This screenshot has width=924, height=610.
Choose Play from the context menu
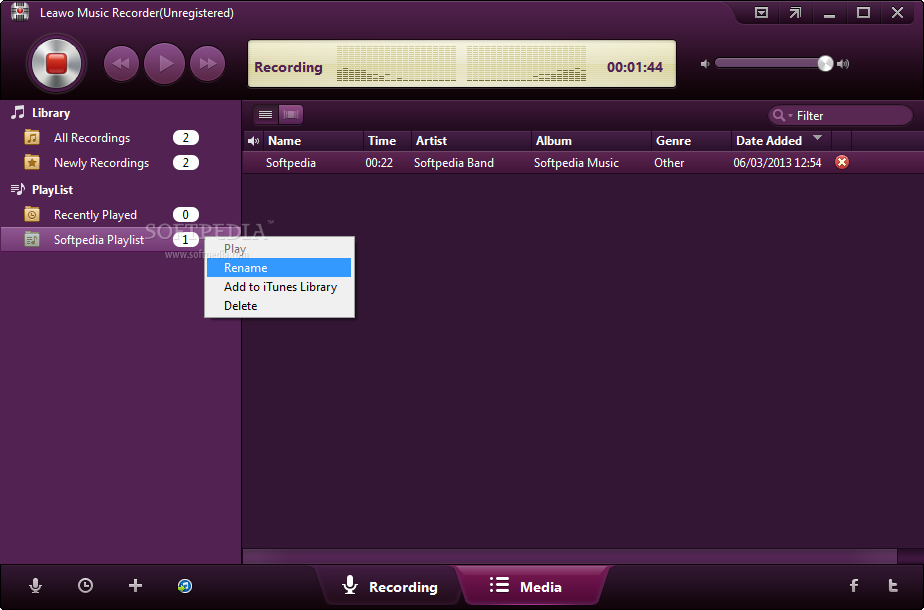click(x=279, y=249)
